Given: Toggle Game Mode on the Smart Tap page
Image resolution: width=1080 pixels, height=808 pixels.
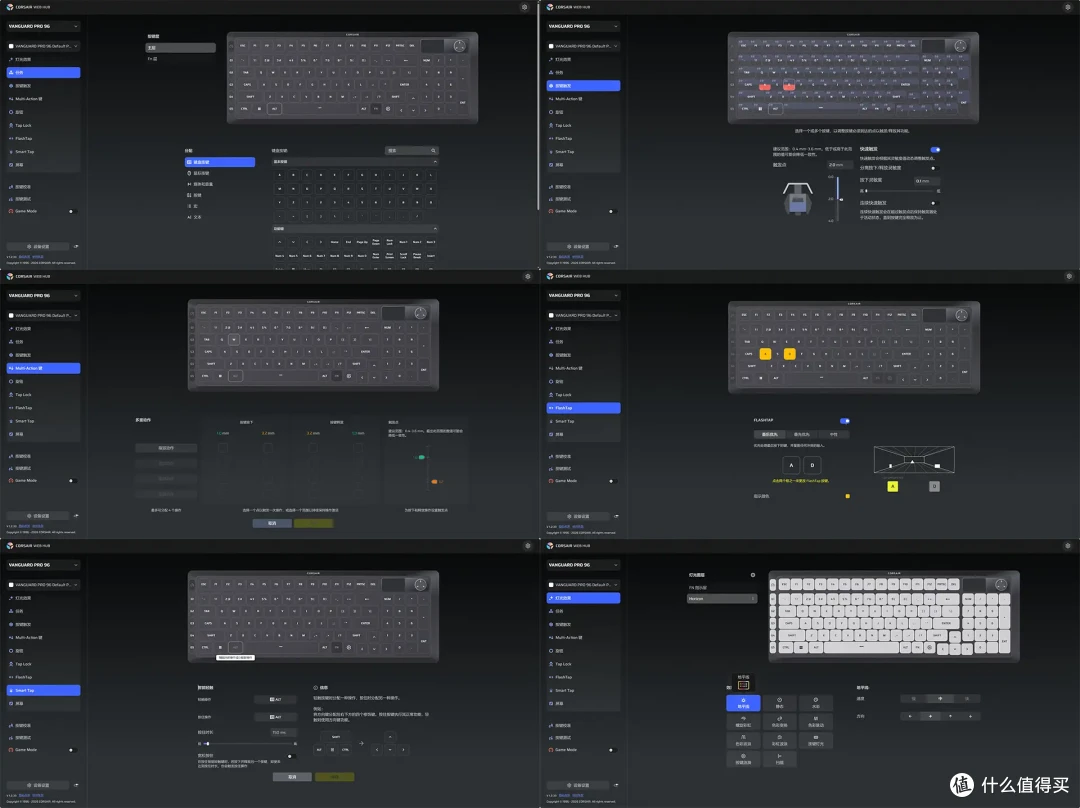Looking at the screenshot, I should pos(72,750).
